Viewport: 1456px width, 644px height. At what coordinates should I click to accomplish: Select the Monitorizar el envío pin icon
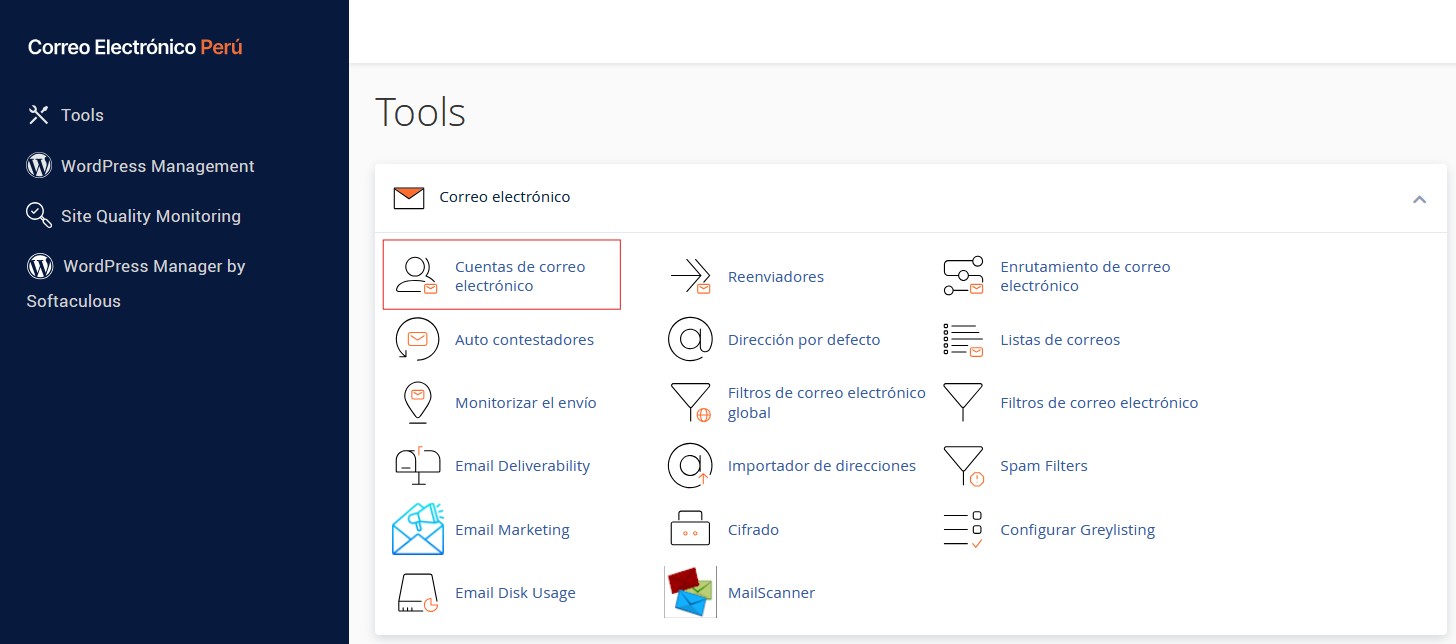(417, 403)
